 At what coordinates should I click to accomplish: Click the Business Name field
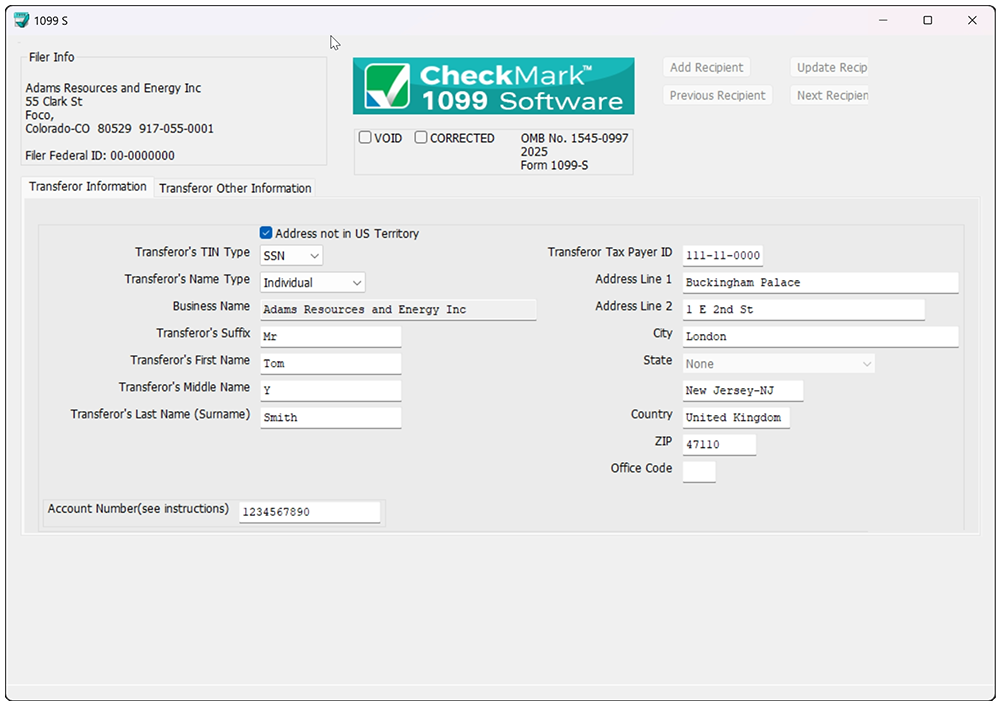[398, 310]
